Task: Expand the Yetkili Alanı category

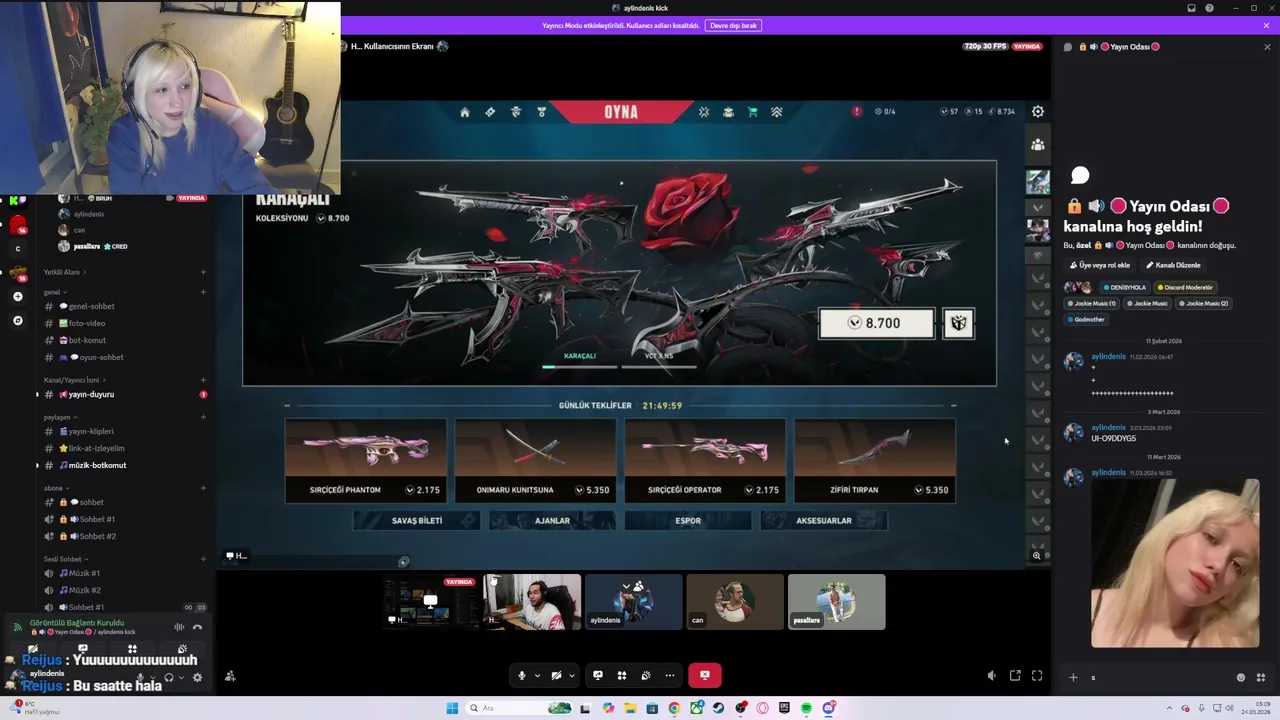Action: (64, 272)
